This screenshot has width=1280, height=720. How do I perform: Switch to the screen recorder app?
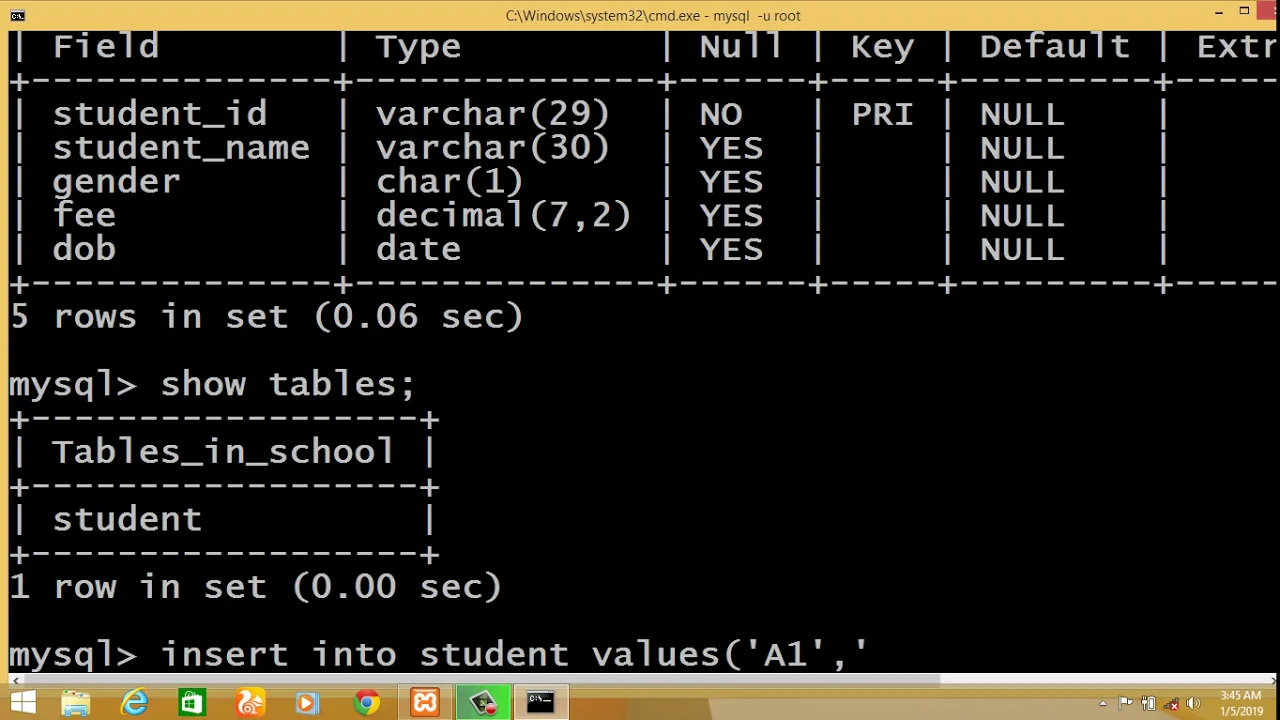pyautogui.click(x=483, y=703)
